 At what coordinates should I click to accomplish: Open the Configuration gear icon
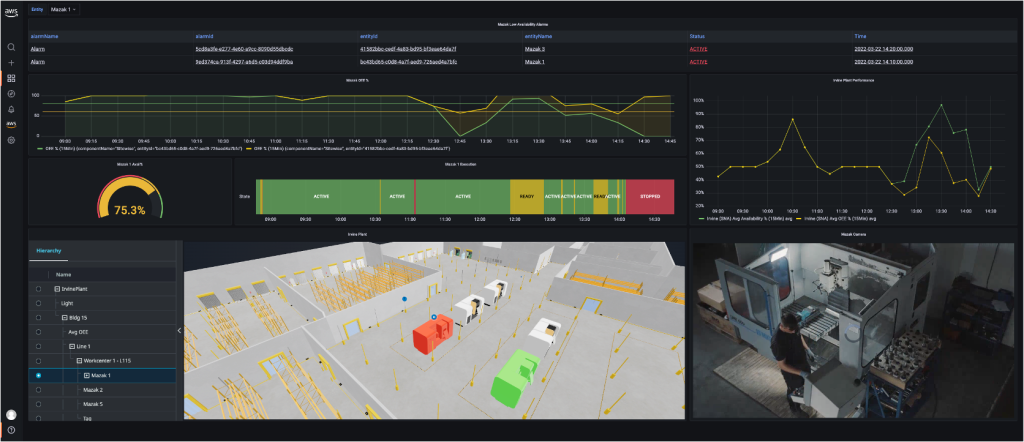(11, 140)
